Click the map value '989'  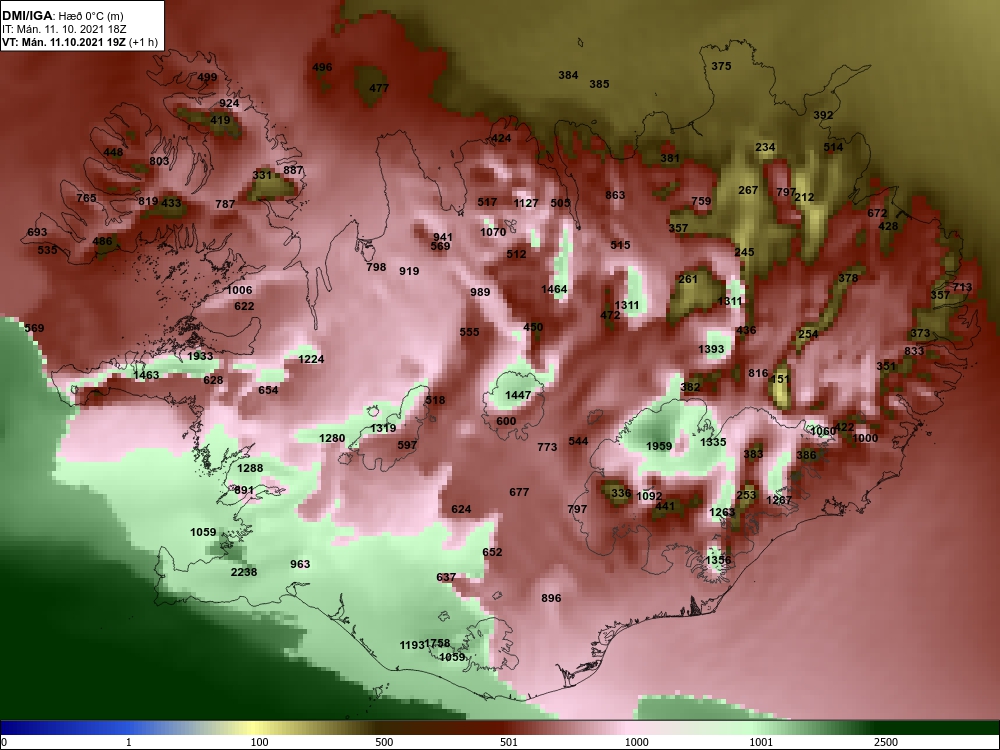(480, 292)
